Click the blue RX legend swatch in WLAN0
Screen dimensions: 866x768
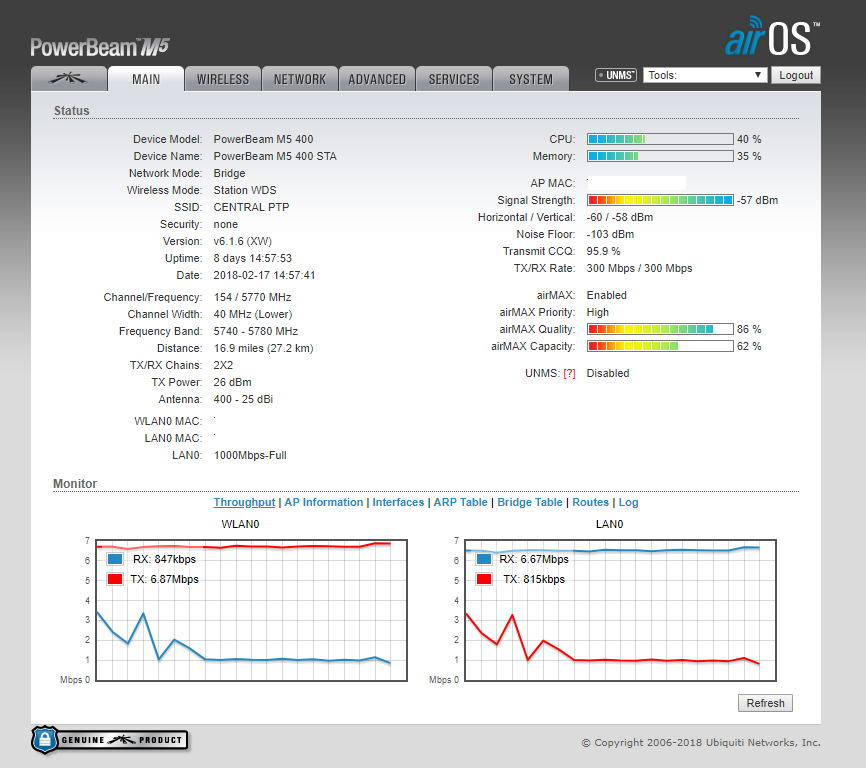click(115, 560)
